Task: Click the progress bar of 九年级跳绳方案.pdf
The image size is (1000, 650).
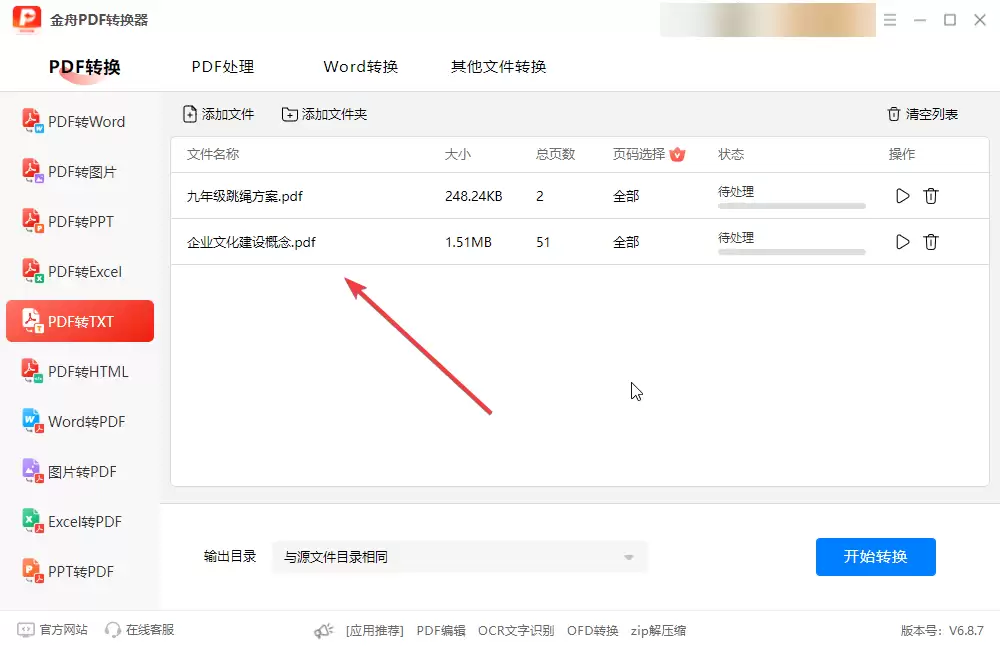Action: (x=791, y=205)
